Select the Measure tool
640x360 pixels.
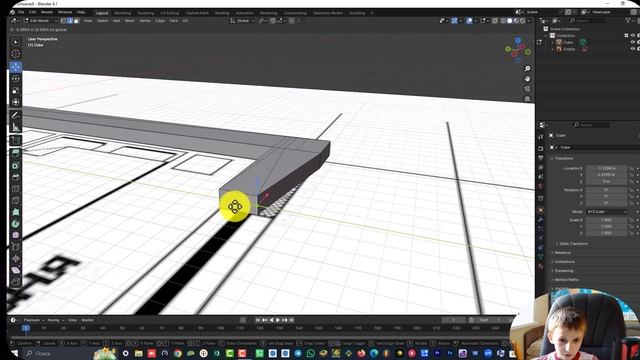[16, 127]
